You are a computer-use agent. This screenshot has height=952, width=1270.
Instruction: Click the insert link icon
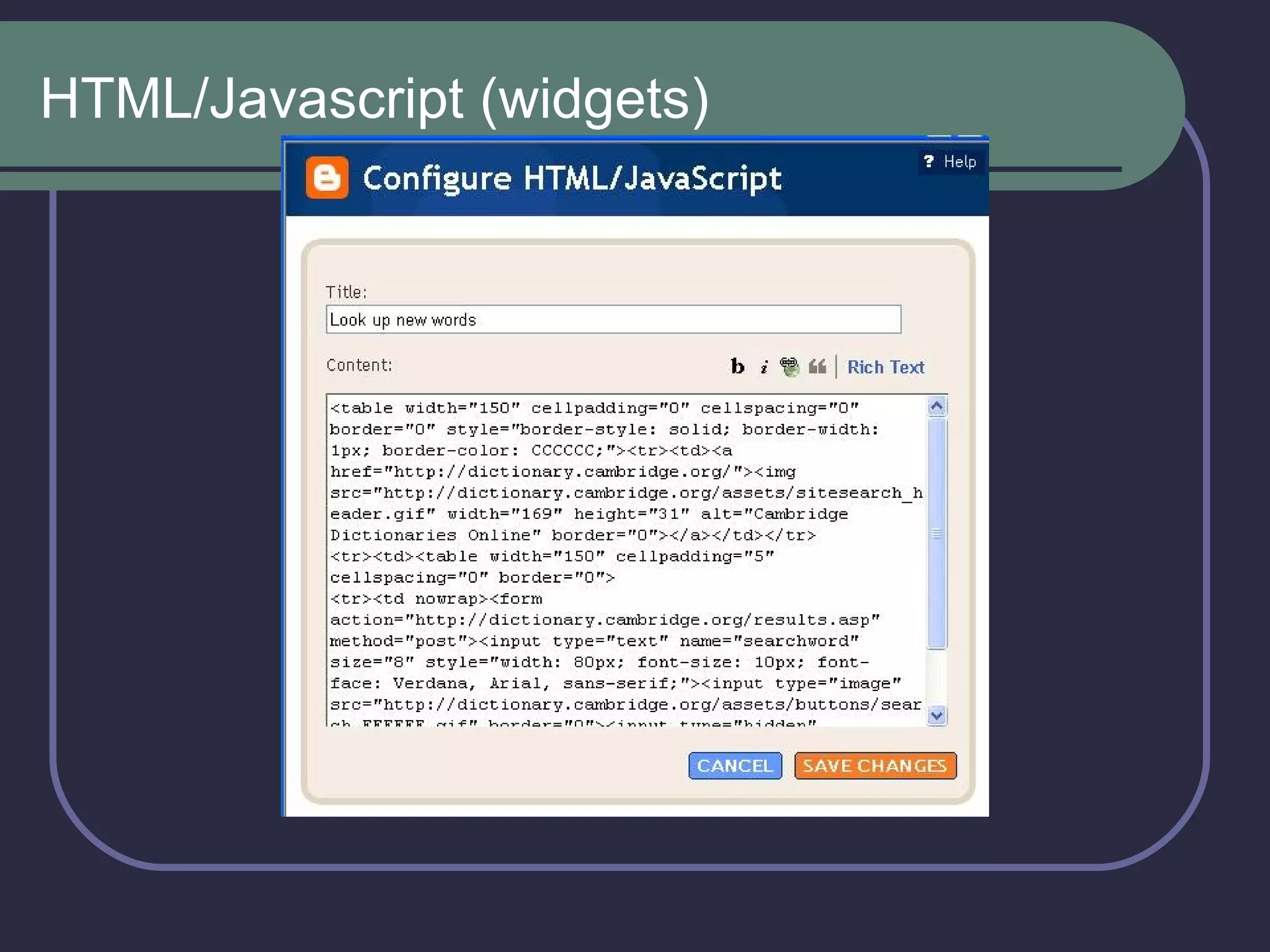tap(789, 366)
